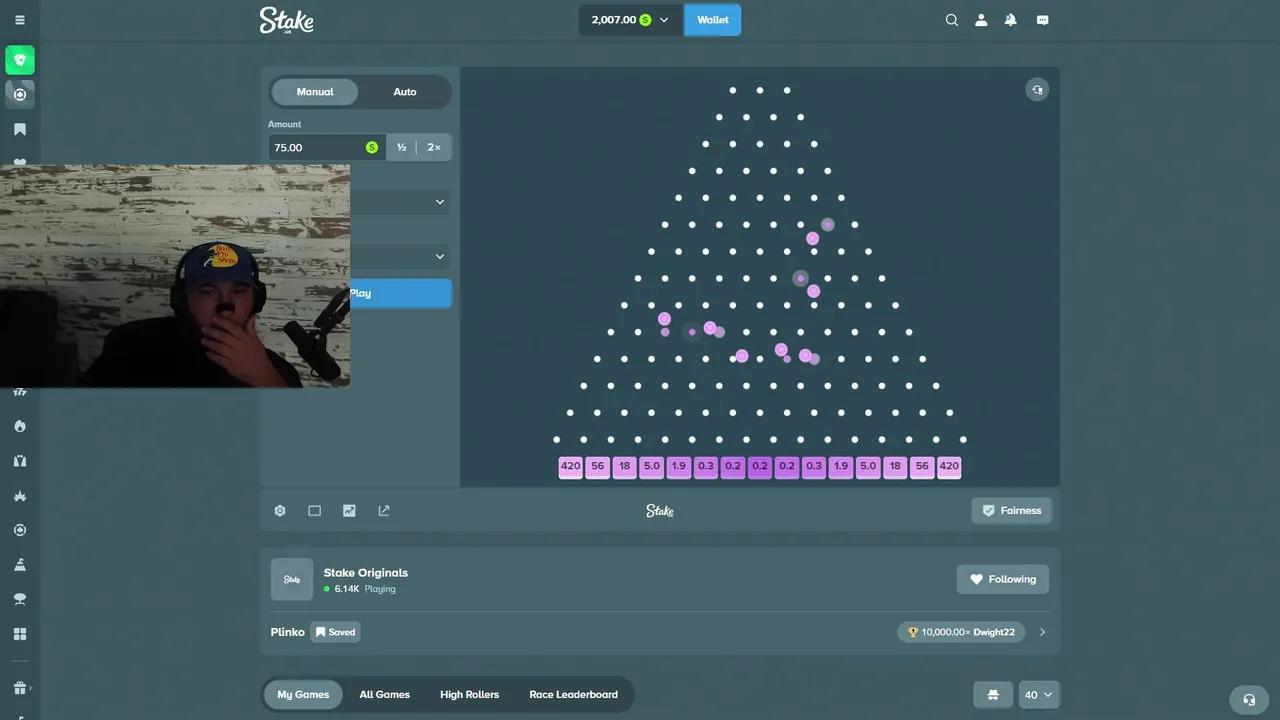Switch to Manual betting tab
The height and width of the screenshot is (720, 1280).
pyautogui.click(x=315, y=92)
